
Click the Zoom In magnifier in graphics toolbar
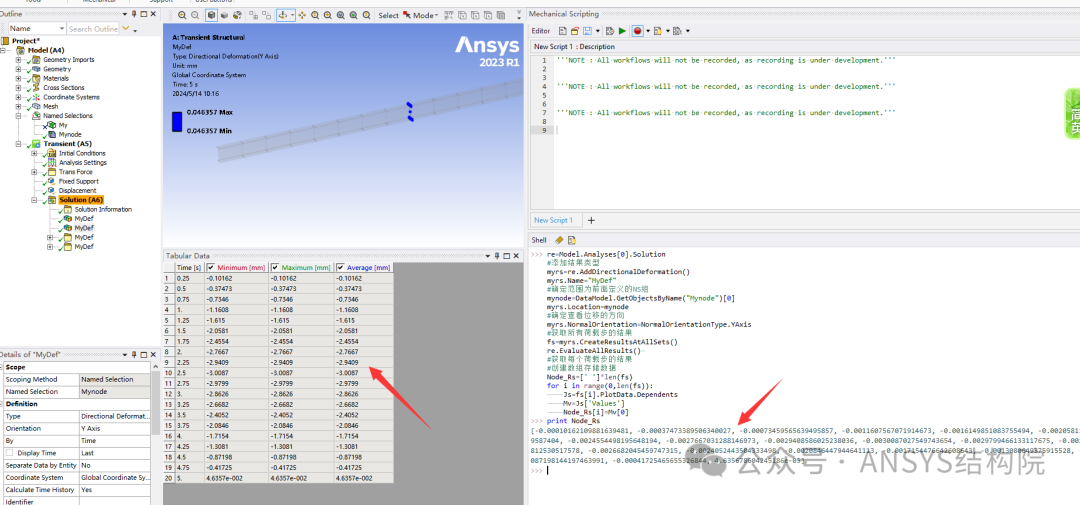(x=182, y=15)
